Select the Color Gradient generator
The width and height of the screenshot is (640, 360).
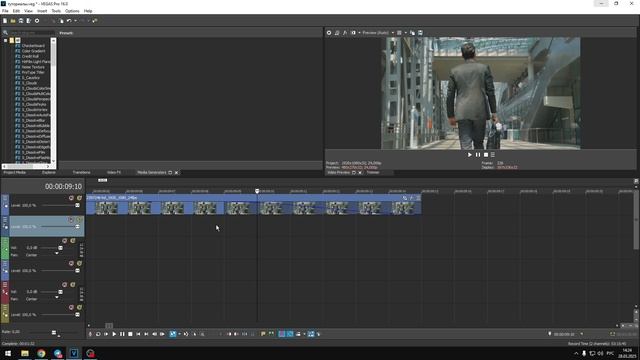[x=33, y=51]
